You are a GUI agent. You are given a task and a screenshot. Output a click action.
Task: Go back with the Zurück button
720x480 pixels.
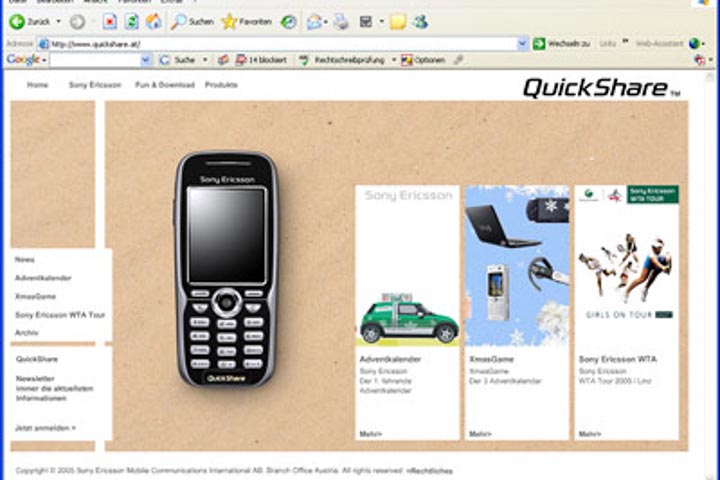[x=30, y=22]
